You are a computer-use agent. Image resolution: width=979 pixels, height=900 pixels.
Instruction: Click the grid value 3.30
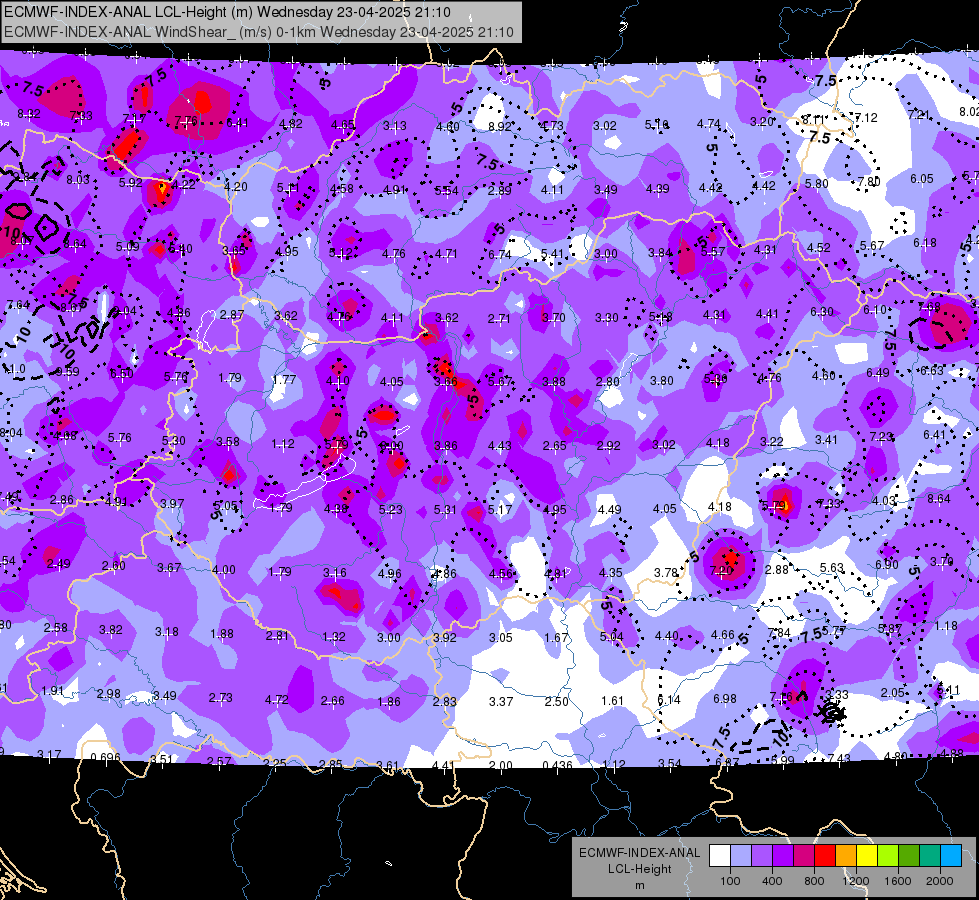click(x=607, y=318)
